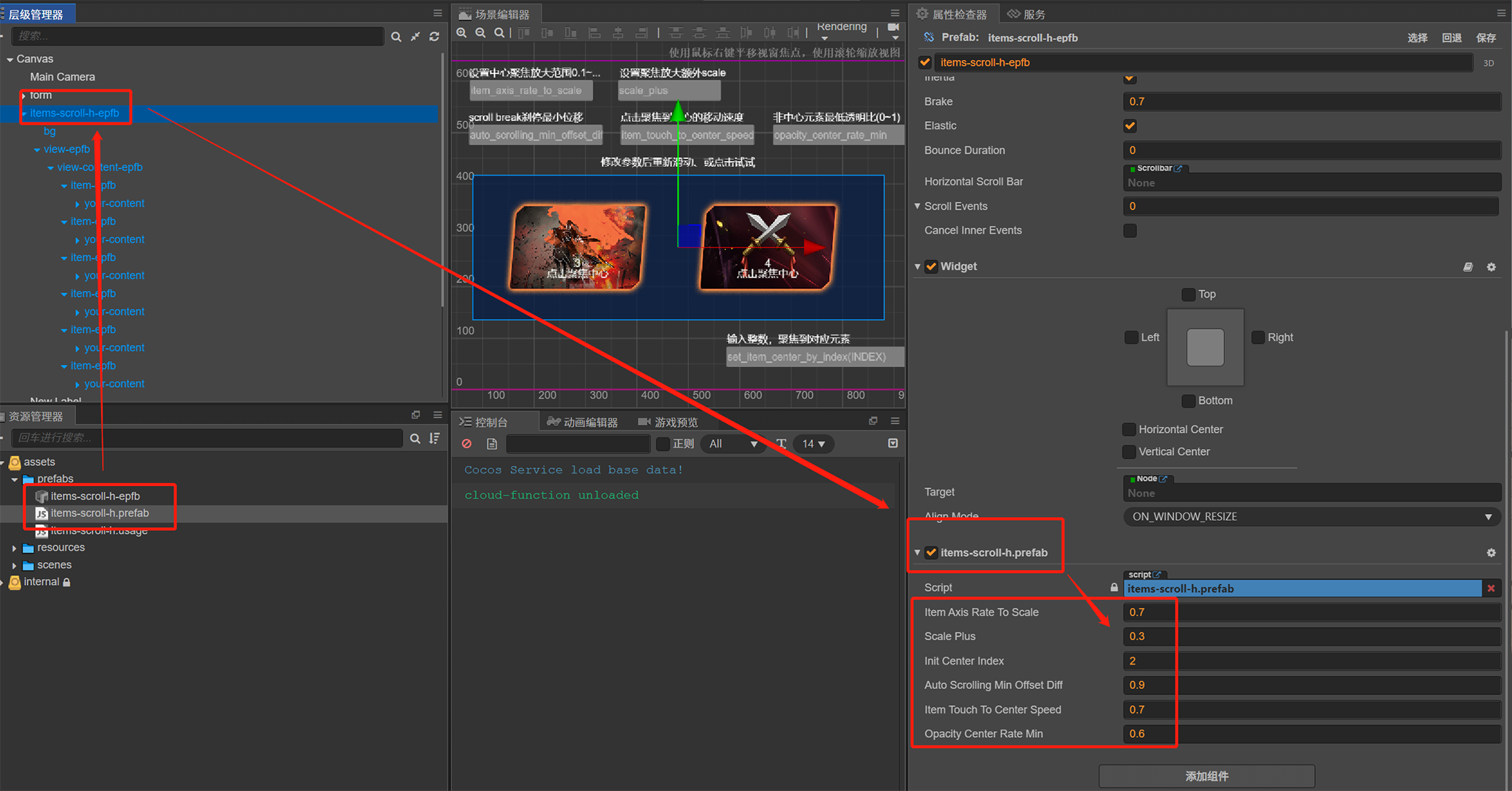1512x791 pixels.
Task: Expand the resources folder
Action: 14,548
